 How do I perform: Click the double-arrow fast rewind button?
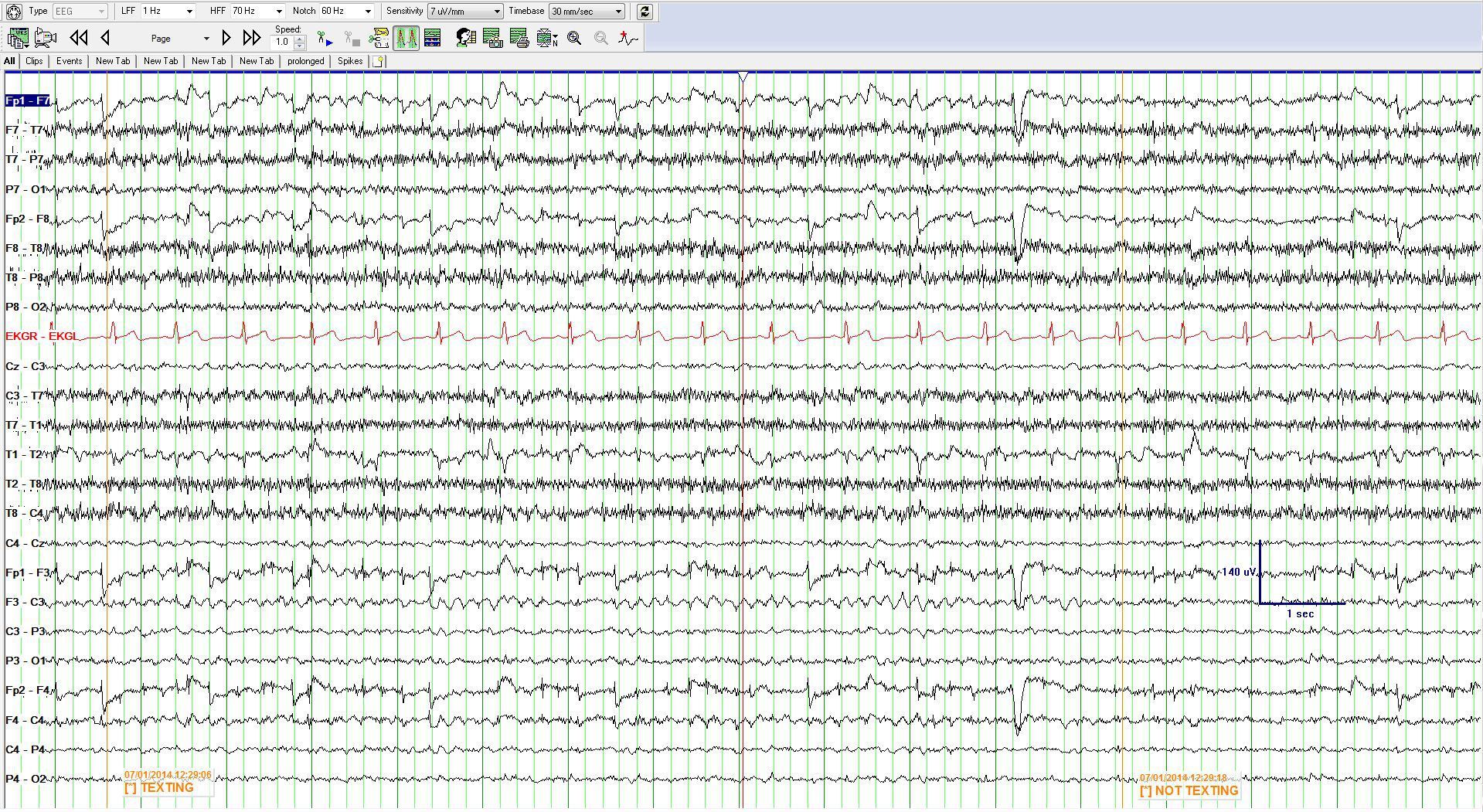(78, 38)
